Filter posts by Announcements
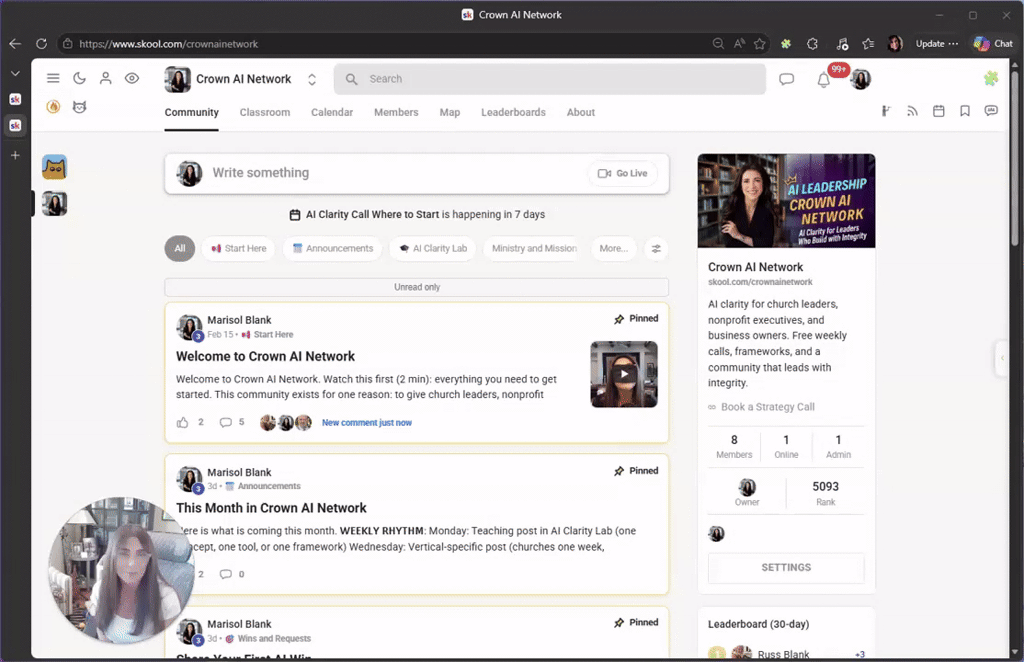This screenshot has height=662, width=1024. pyautogui.click(x=332, y=249)
